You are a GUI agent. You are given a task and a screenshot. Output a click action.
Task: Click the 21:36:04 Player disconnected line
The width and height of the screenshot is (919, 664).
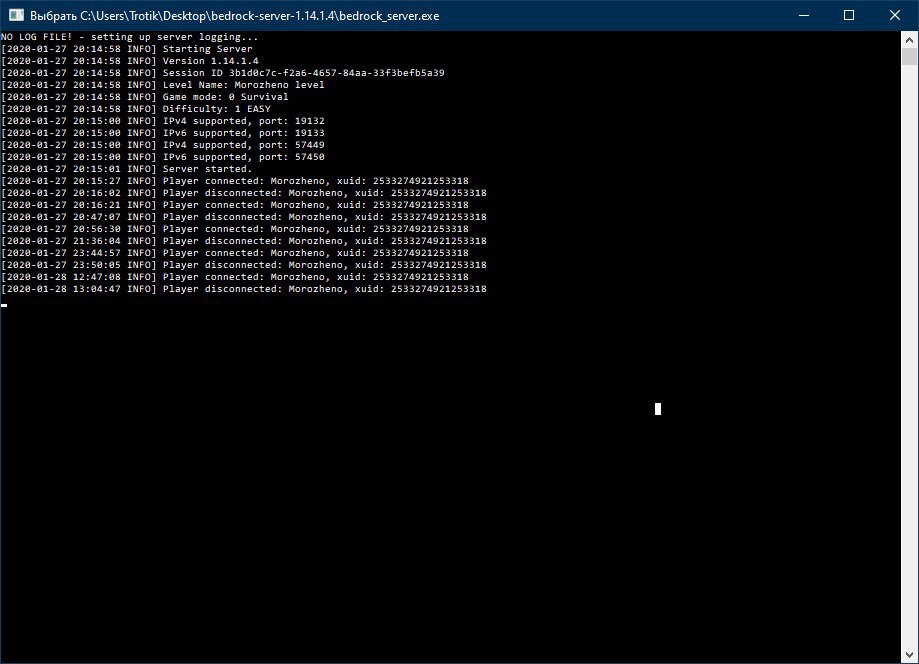(x=244, y=241)
